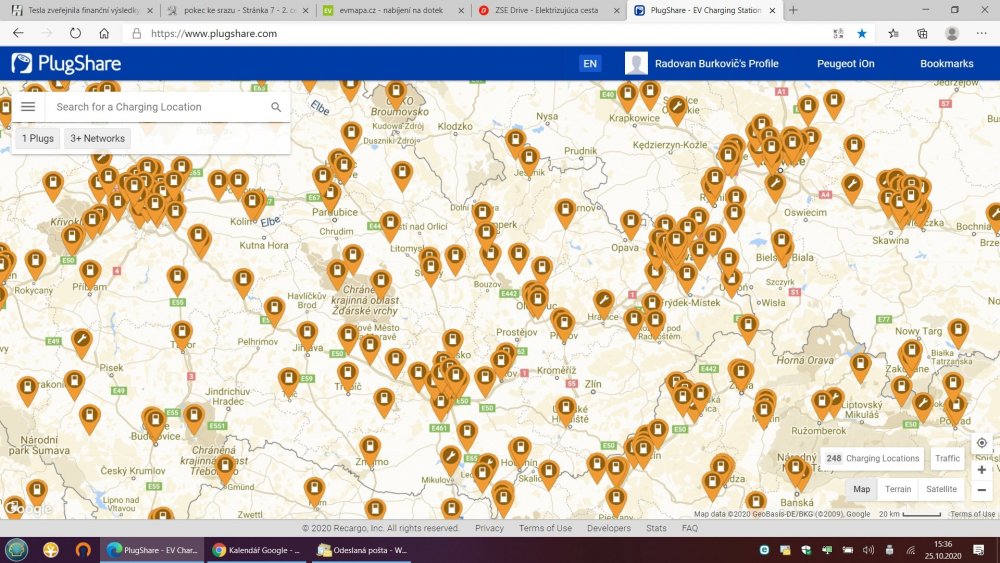Click the wrench pin near Kedzierzyn-Kozle
The width and height of the screenshot is (1000, 563).
tap(677, 109)
